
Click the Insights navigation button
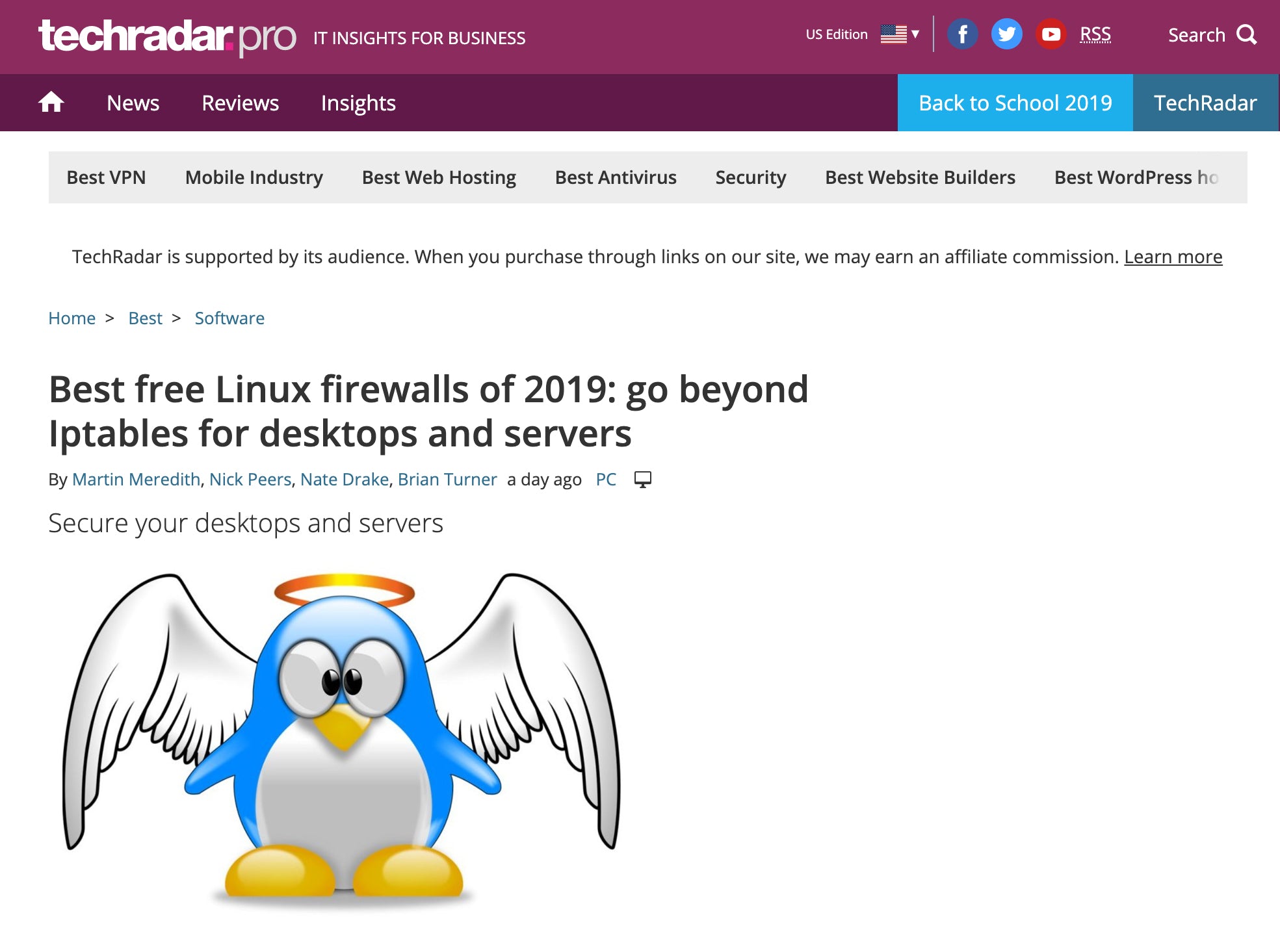[x=358, y=102]
